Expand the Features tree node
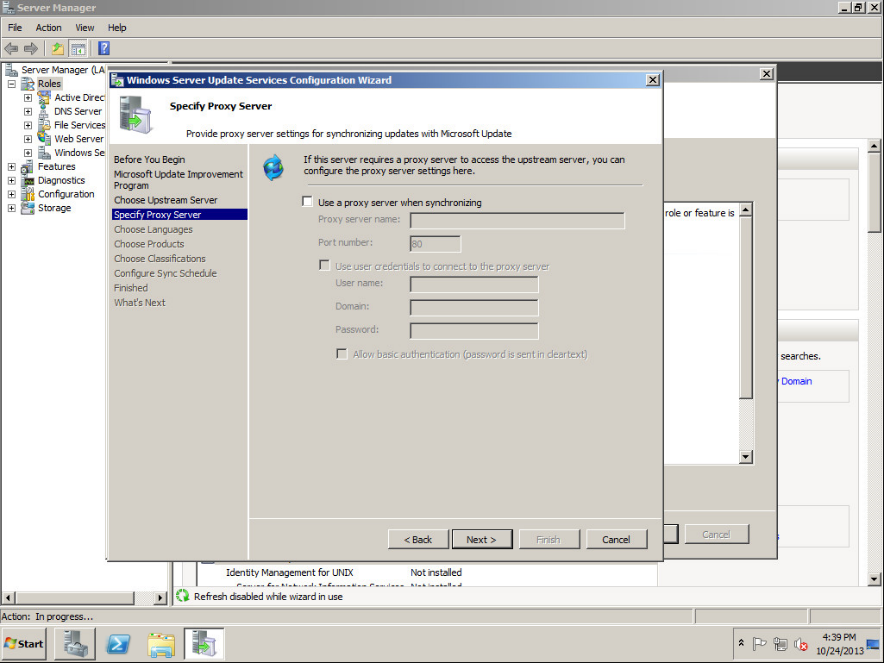The image size is (884, 663). (11, 167)
